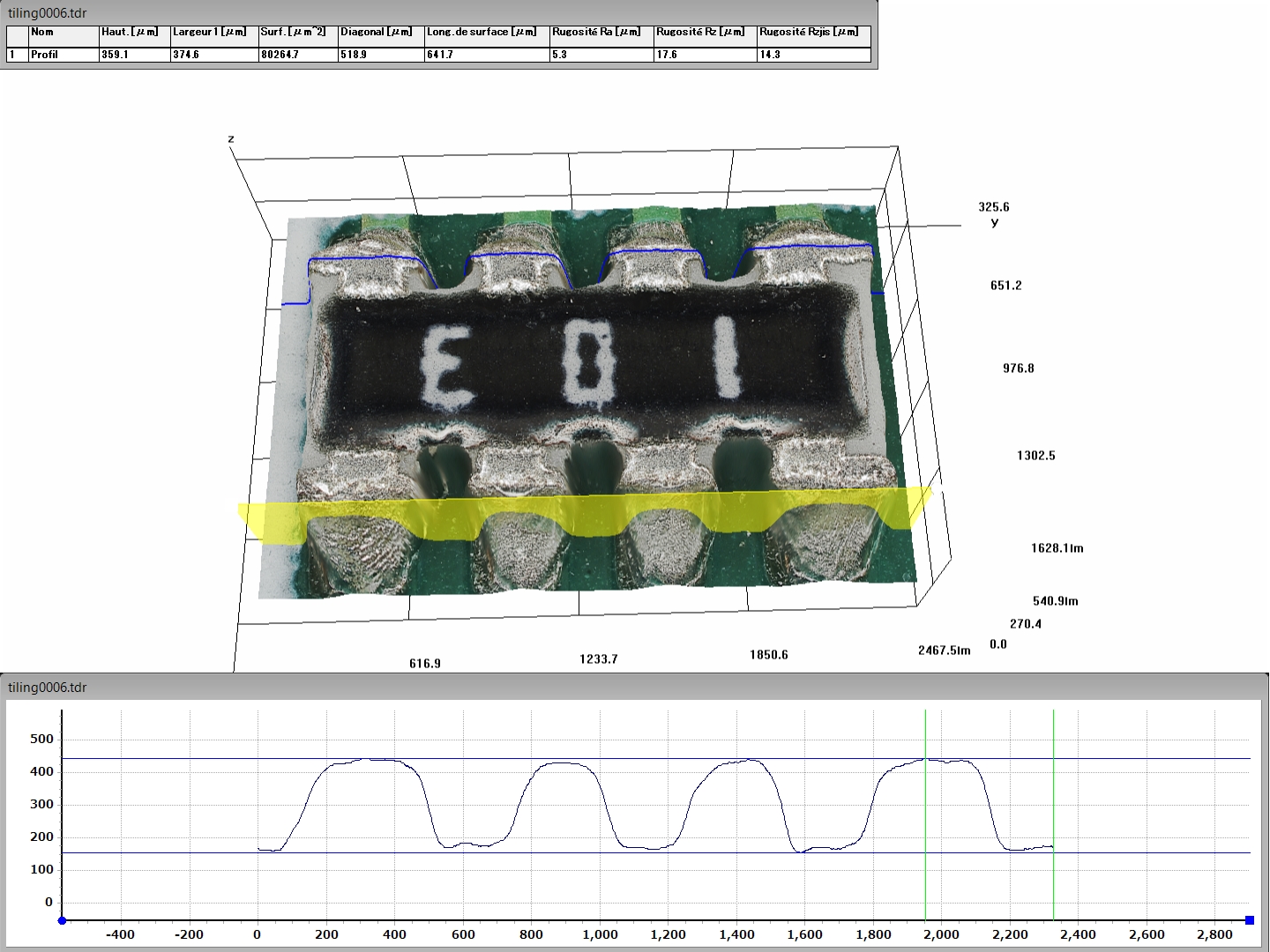Click the Haut. height value 359.1

[133, 55]
